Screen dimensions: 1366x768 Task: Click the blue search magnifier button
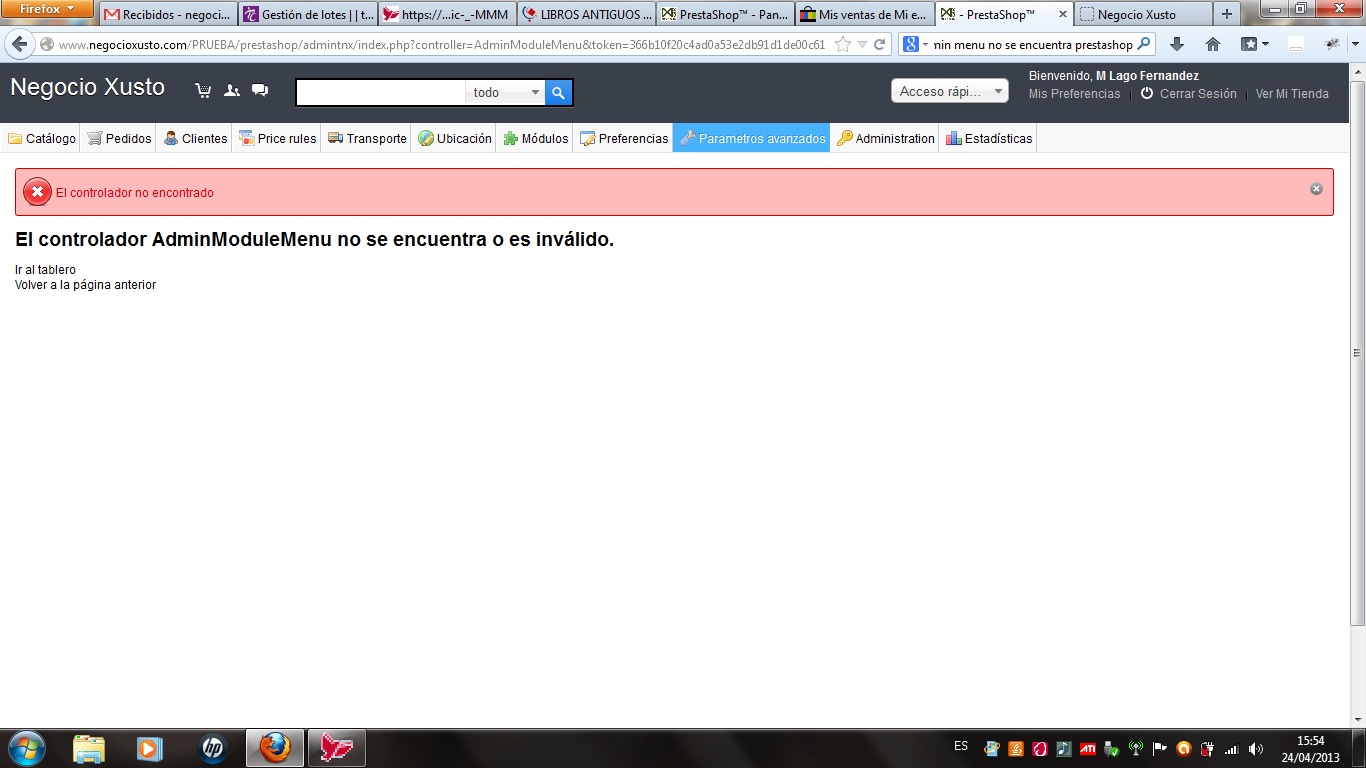(559, 93)
